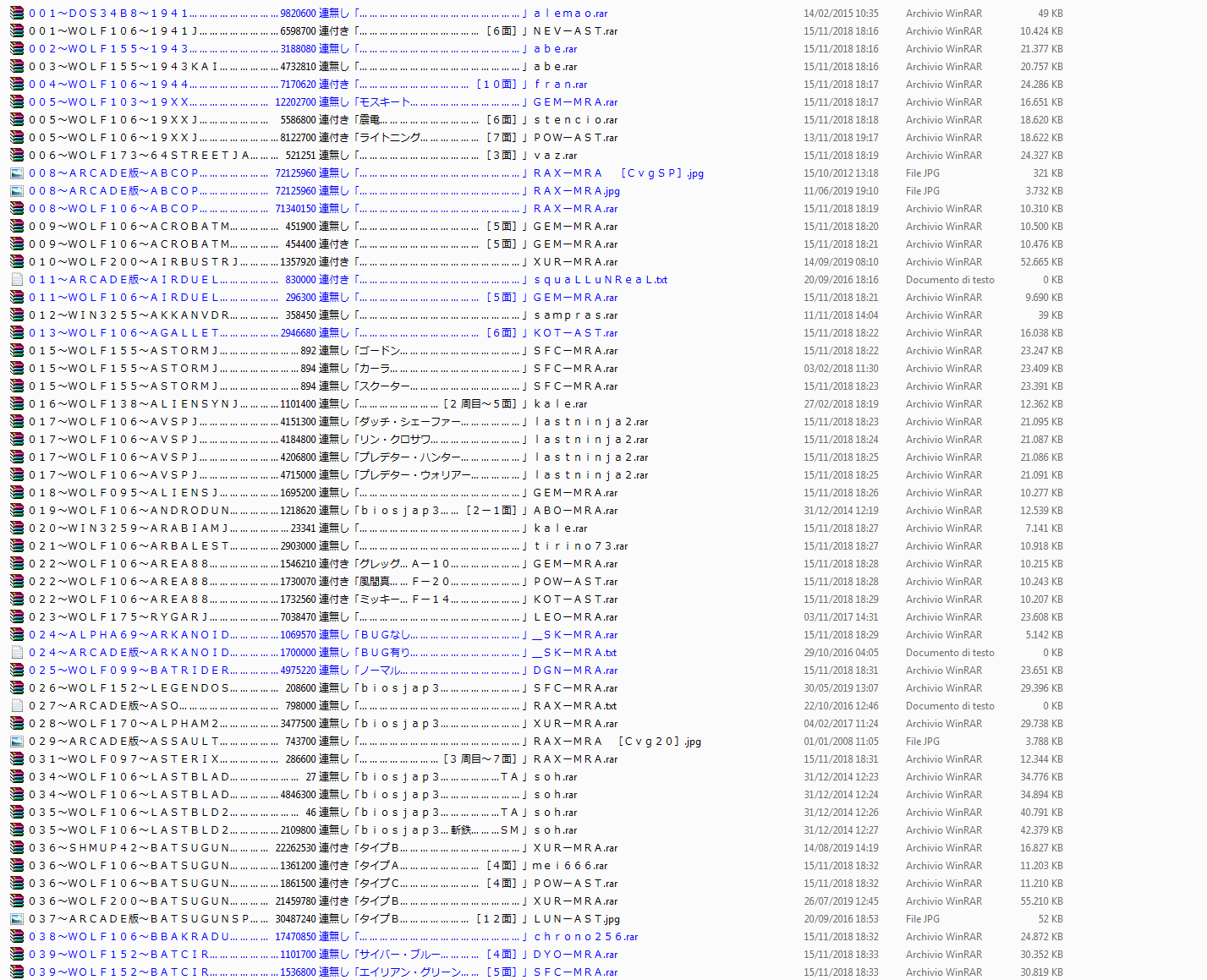
Task: Select the WinRAR icon for fran.rar
Action: tap(17, 85)
